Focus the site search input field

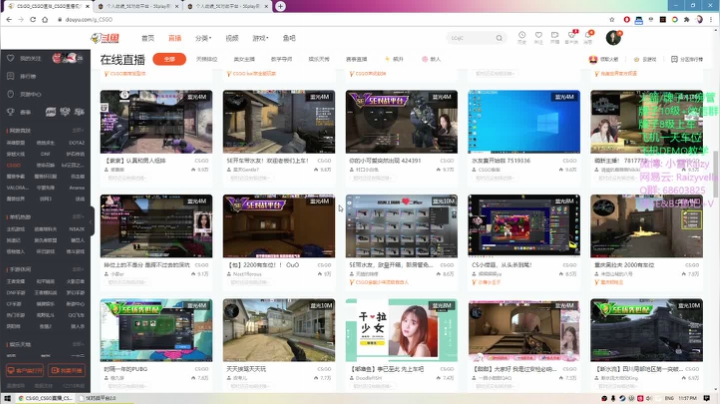pos(471,38)
